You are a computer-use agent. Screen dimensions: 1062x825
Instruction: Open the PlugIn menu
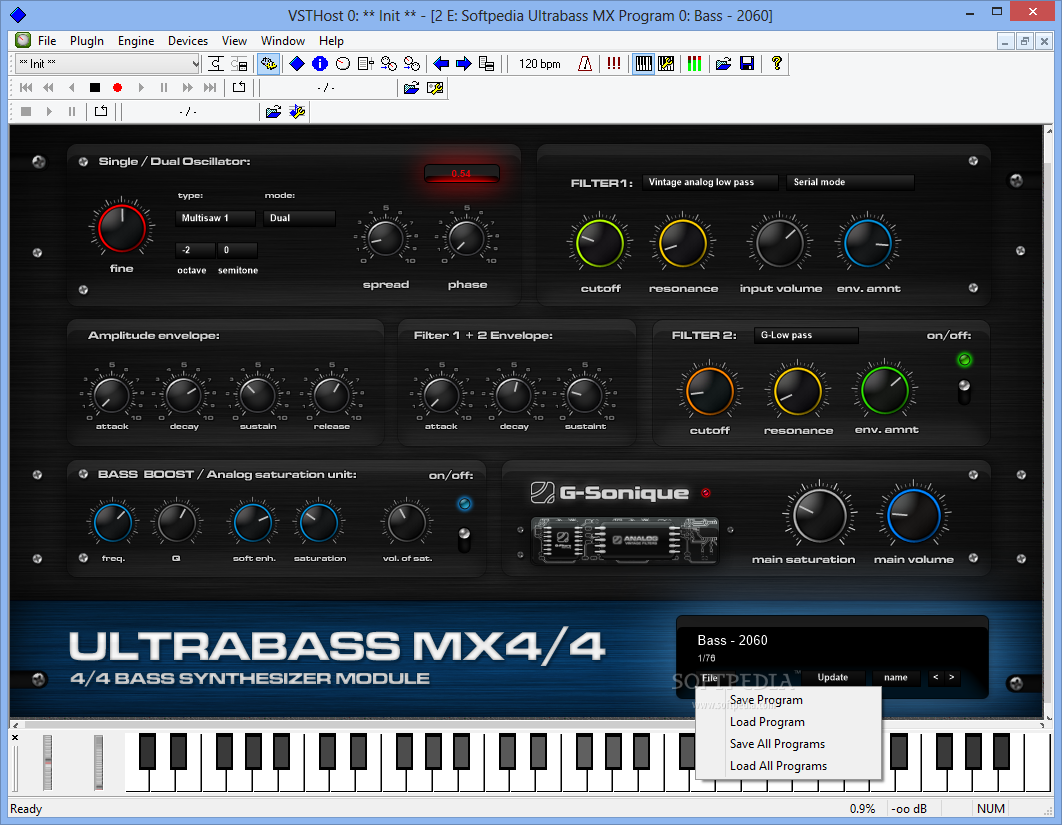[x=87, y=41]
